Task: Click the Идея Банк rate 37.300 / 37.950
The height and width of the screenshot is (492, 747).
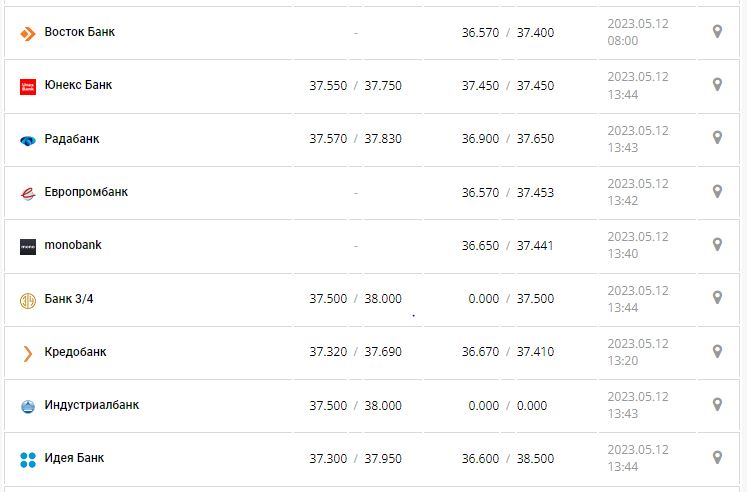Action: (355, 458)
